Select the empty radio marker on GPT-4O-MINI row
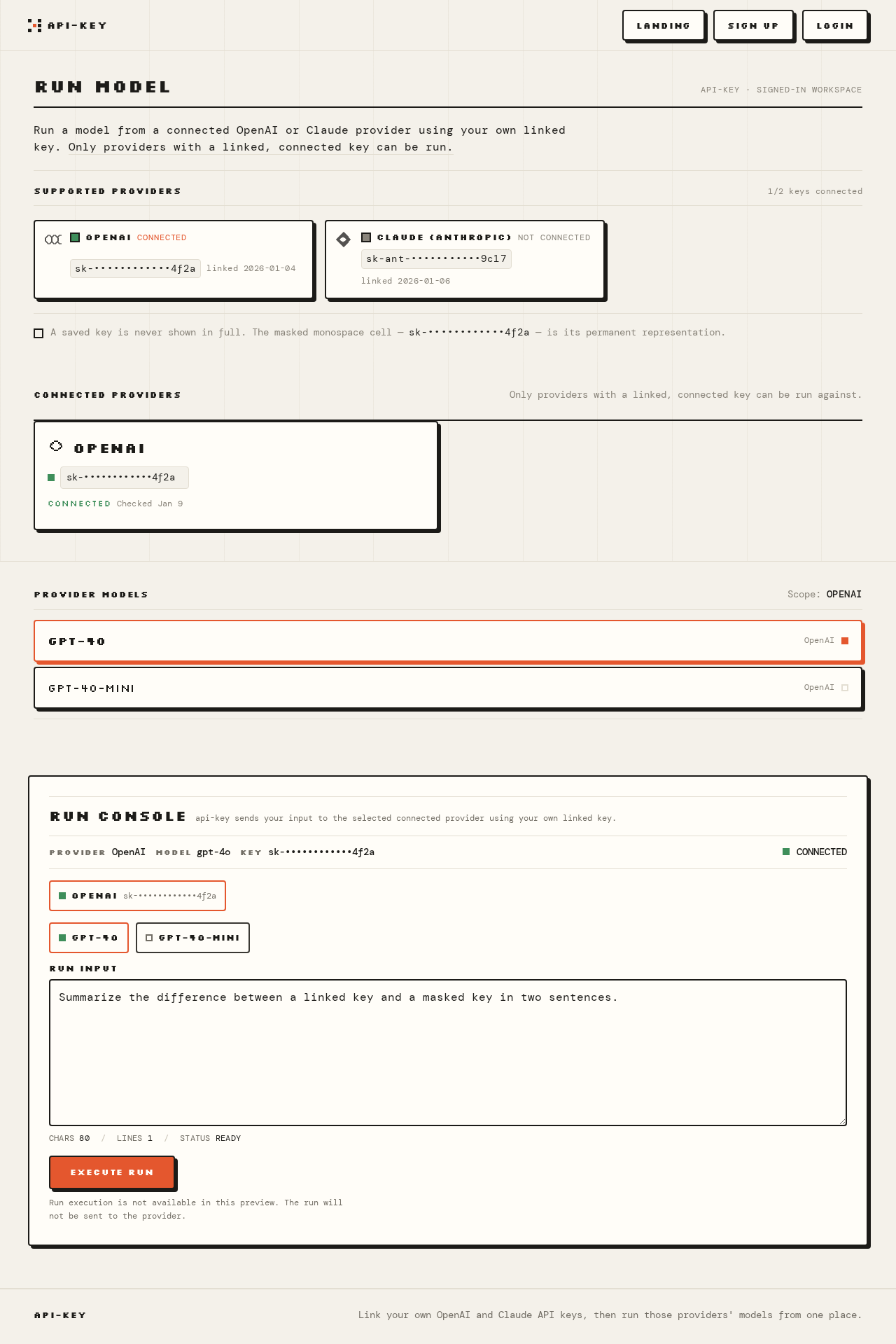 [845, 688]
